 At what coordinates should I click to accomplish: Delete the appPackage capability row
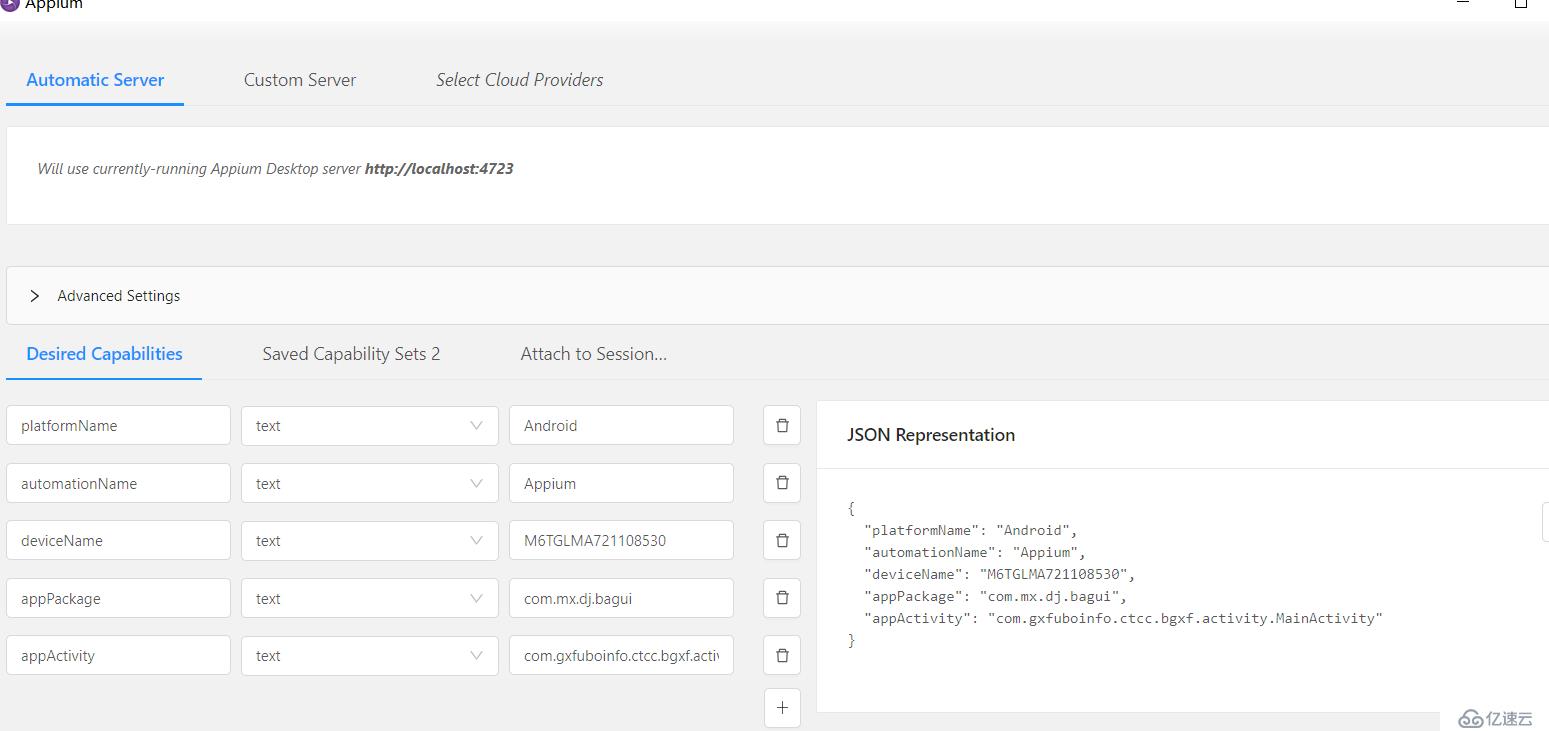click(782, 598)
